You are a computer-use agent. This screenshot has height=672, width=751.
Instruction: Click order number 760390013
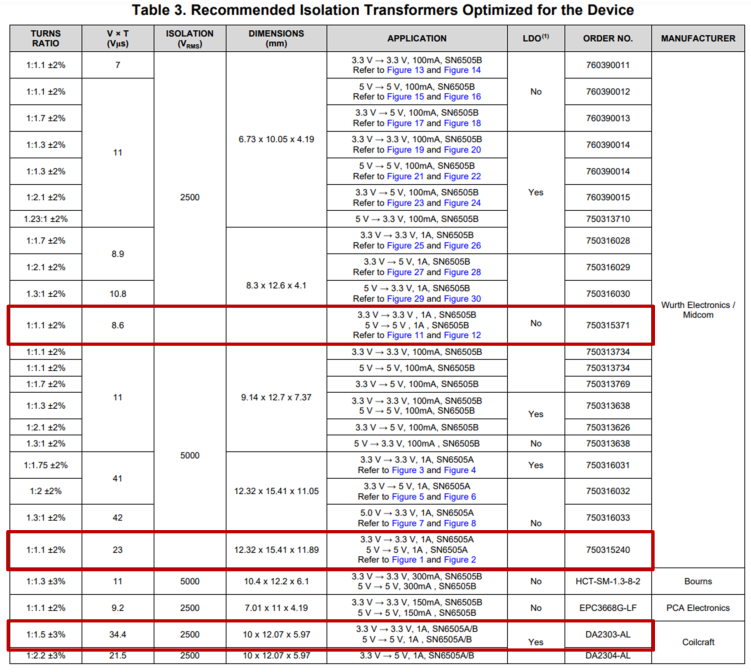point(608,118)
